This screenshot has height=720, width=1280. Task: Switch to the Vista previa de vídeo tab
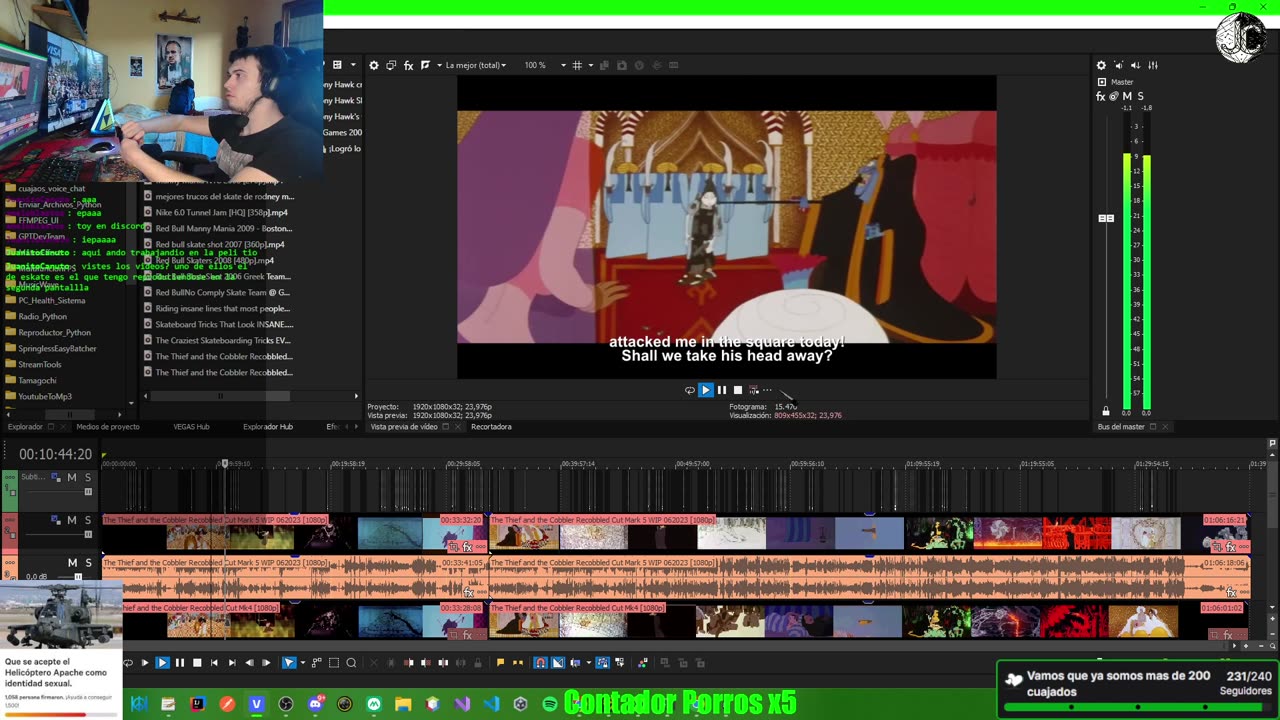(x=404, y=427)
